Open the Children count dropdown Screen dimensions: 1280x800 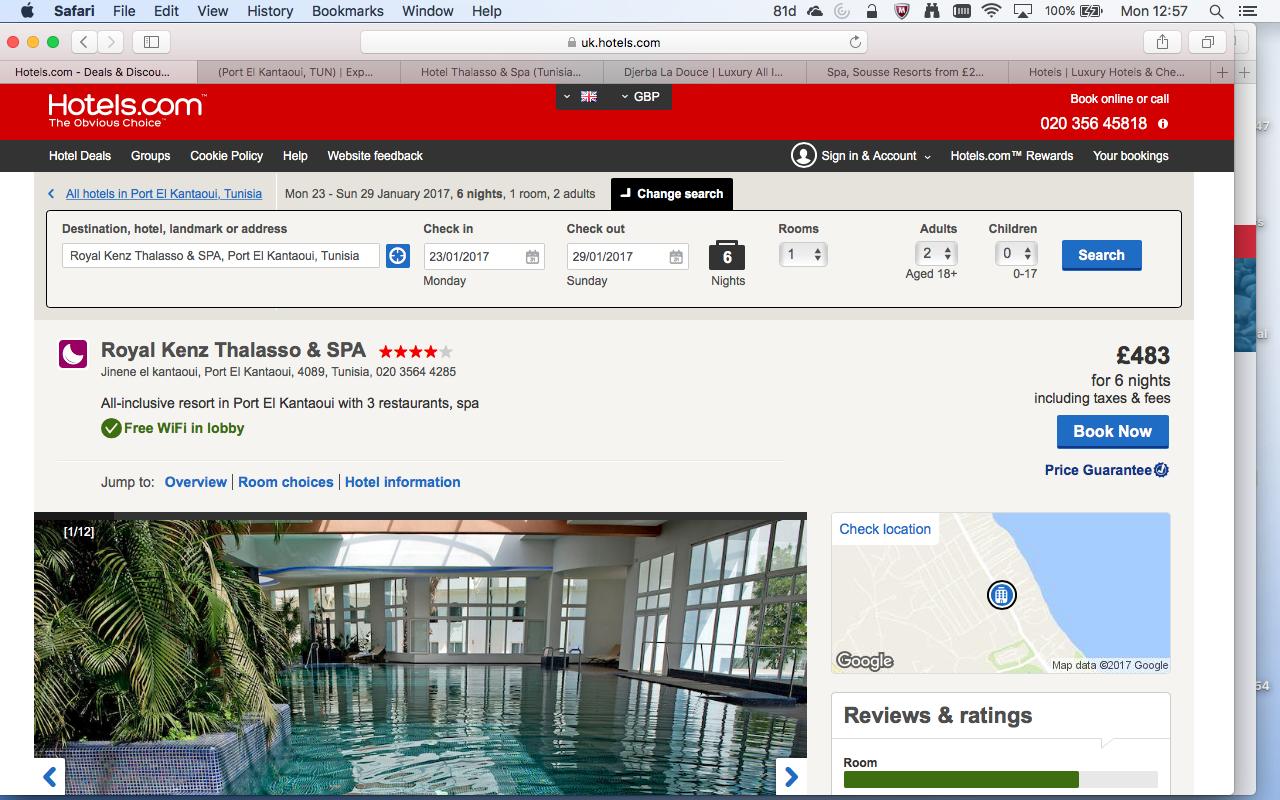tap(1018, 254)
